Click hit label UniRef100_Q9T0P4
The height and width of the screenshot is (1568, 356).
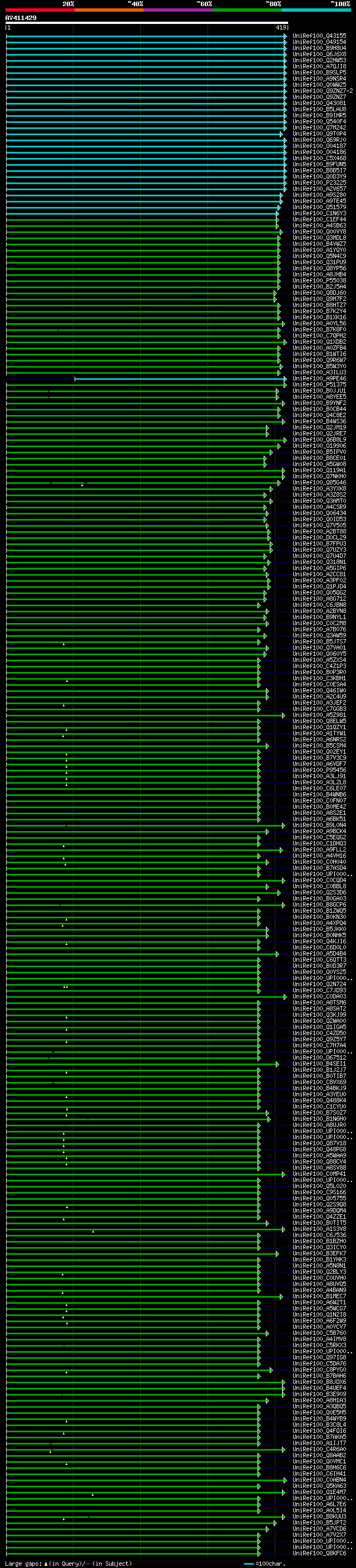click(x=319, y=134)
